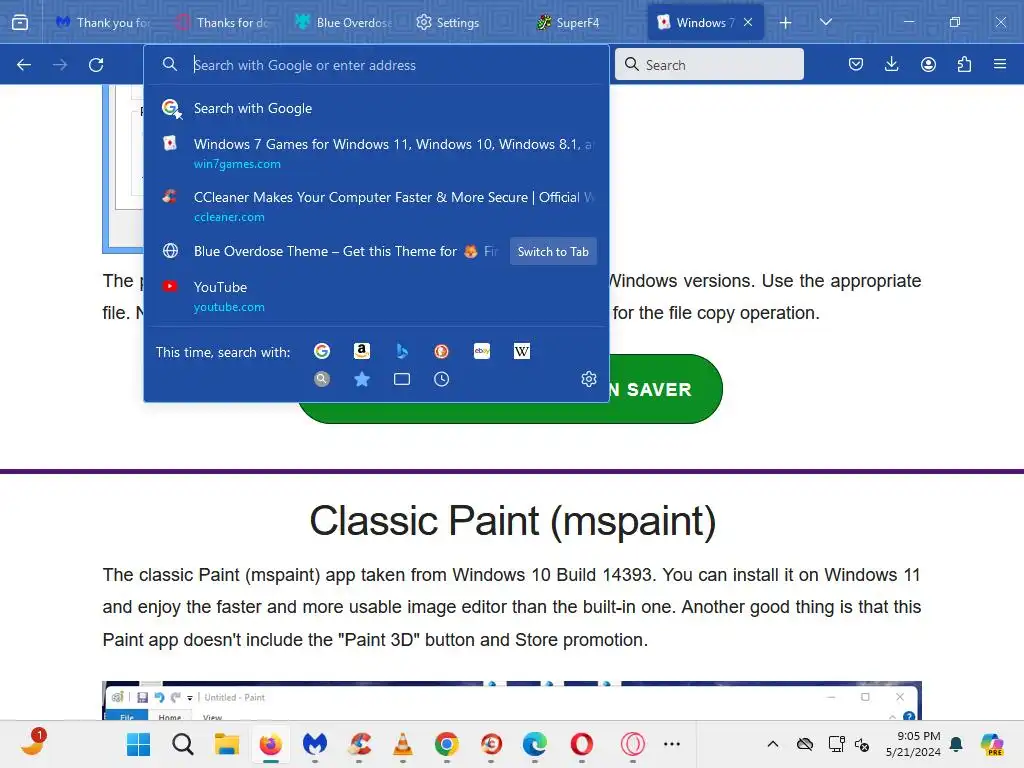Click the gray magnifier search engine icon
Image resolution: width=1024 pixels, height=768 pixels.
[322, 379]
